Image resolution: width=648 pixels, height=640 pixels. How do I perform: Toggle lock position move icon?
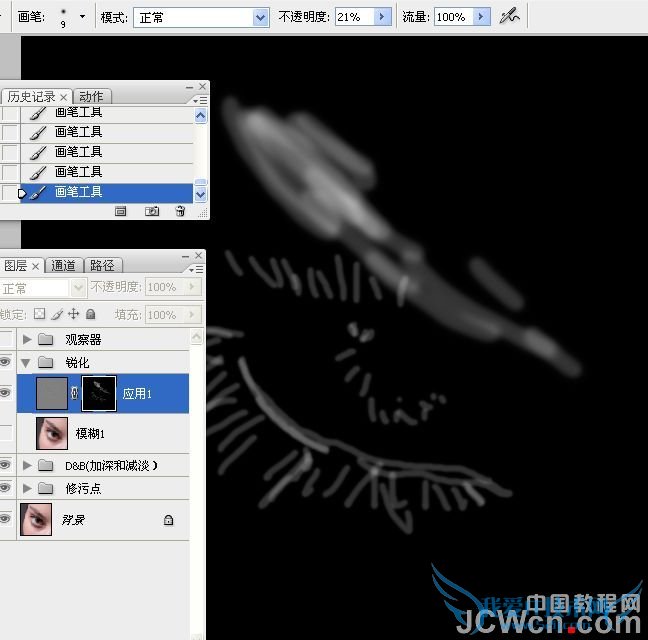point(74,314)
